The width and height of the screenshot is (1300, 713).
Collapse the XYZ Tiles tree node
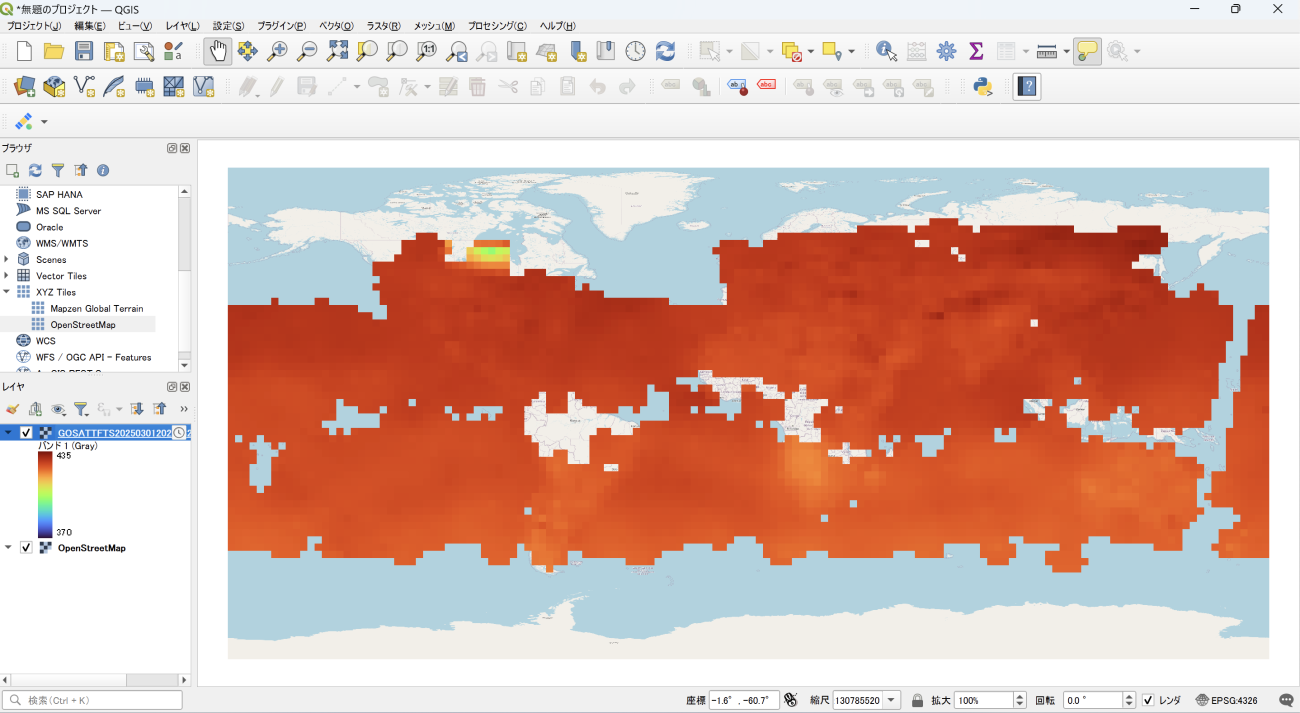7,292
